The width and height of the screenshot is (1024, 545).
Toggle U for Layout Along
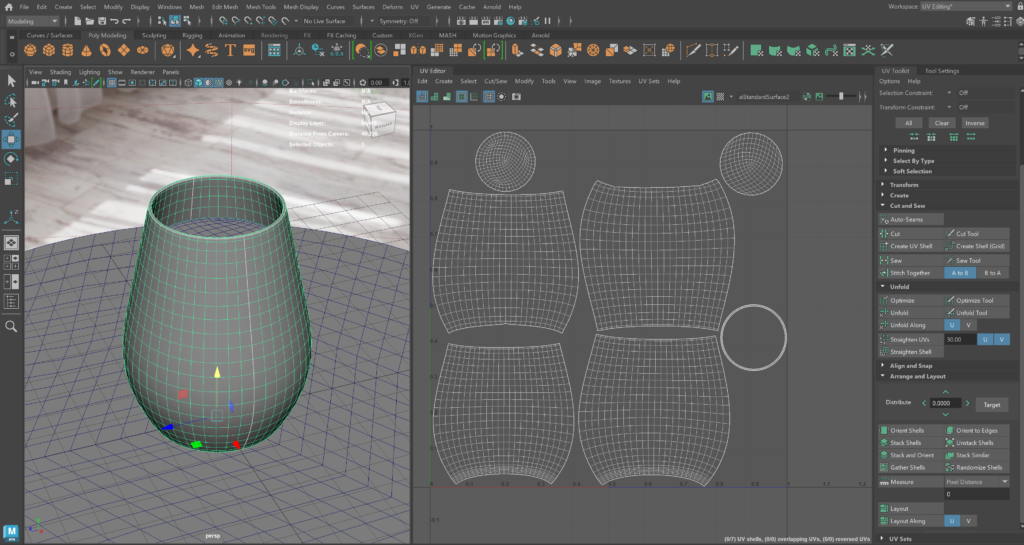coord(952,521)
